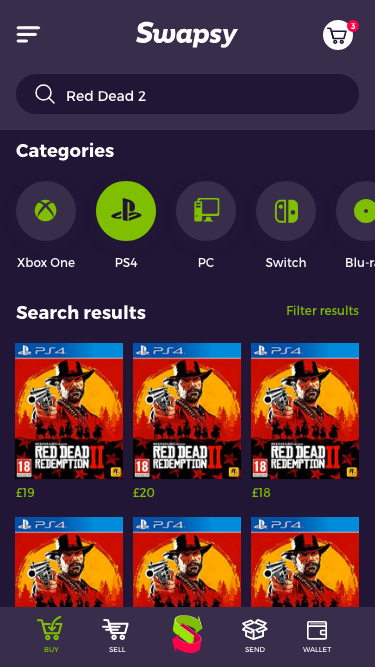Screen dimensions: 375x667
Task: Choose the Switch category icon
Action: 286,211
